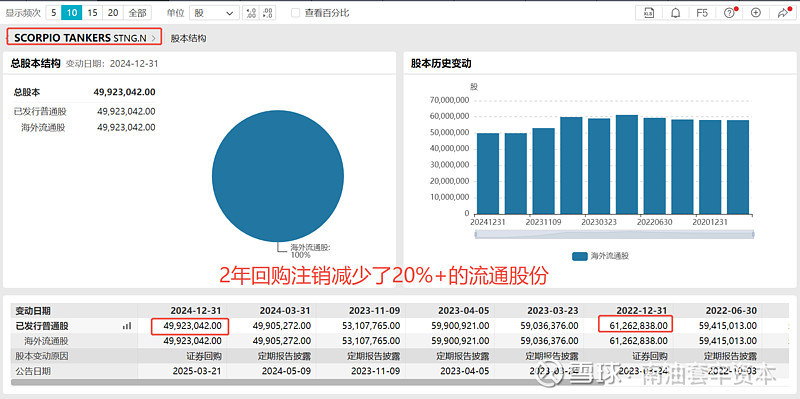This screenshot has height=399, width=800.
Task: Export data to Excel icon
Action: click(x=649, y=13)
